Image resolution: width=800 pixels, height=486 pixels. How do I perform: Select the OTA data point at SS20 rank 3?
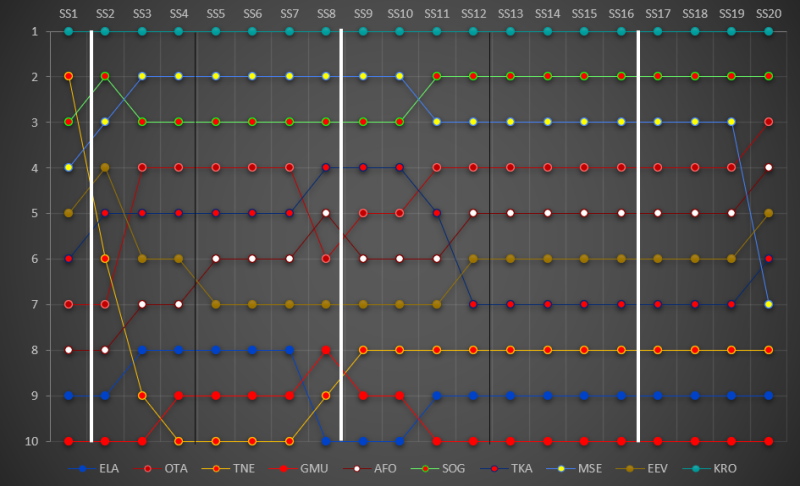click(768, 122)
